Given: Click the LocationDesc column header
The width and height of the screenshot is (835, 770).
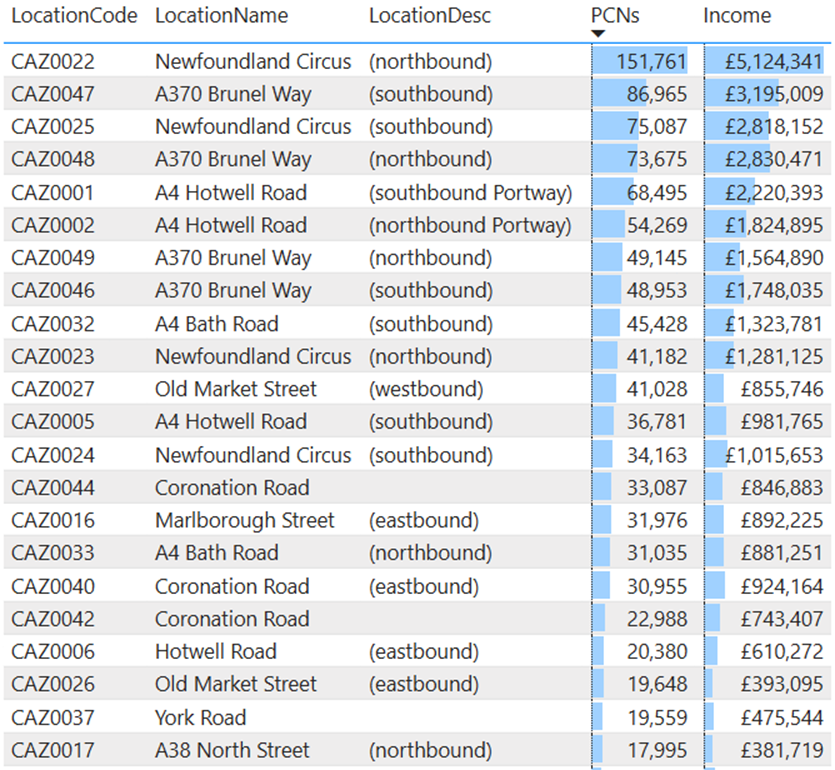Looking at the screenshot, I should point(430,16).
